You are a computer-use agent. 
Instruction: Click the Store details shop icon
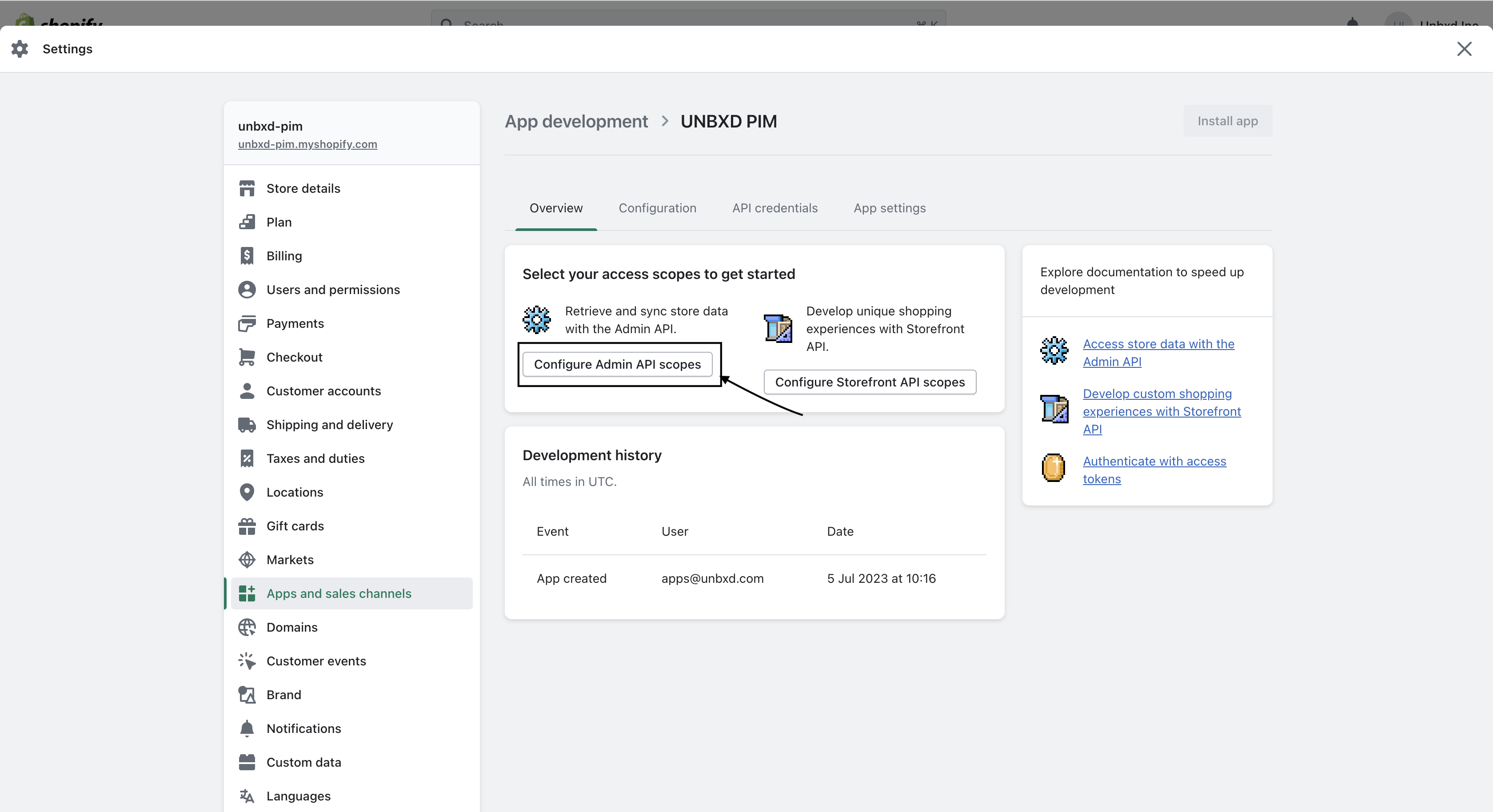247,188
